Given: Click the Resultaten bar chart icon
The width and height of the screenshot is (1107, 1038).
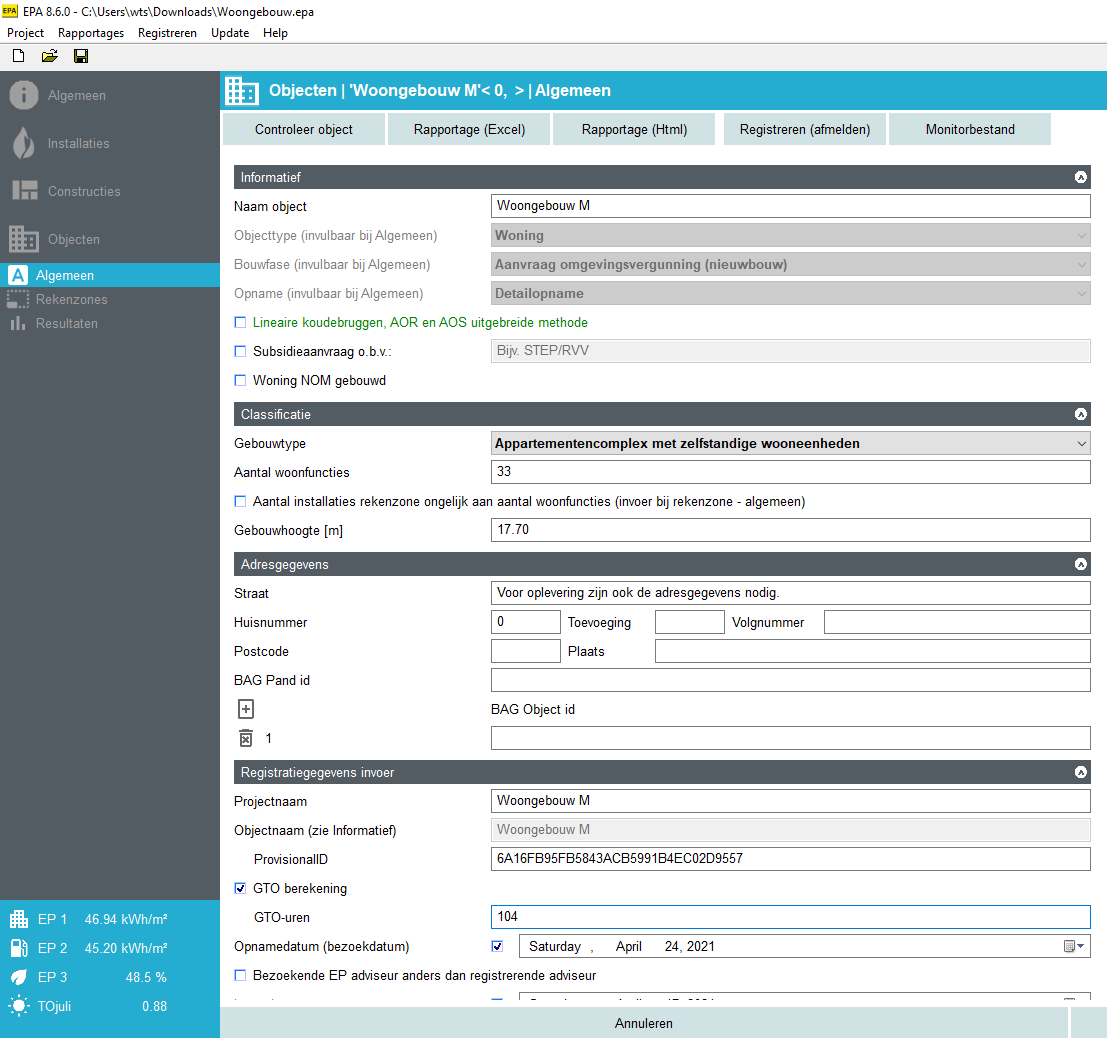Looking at the screenshot, I should click(18, 323).
